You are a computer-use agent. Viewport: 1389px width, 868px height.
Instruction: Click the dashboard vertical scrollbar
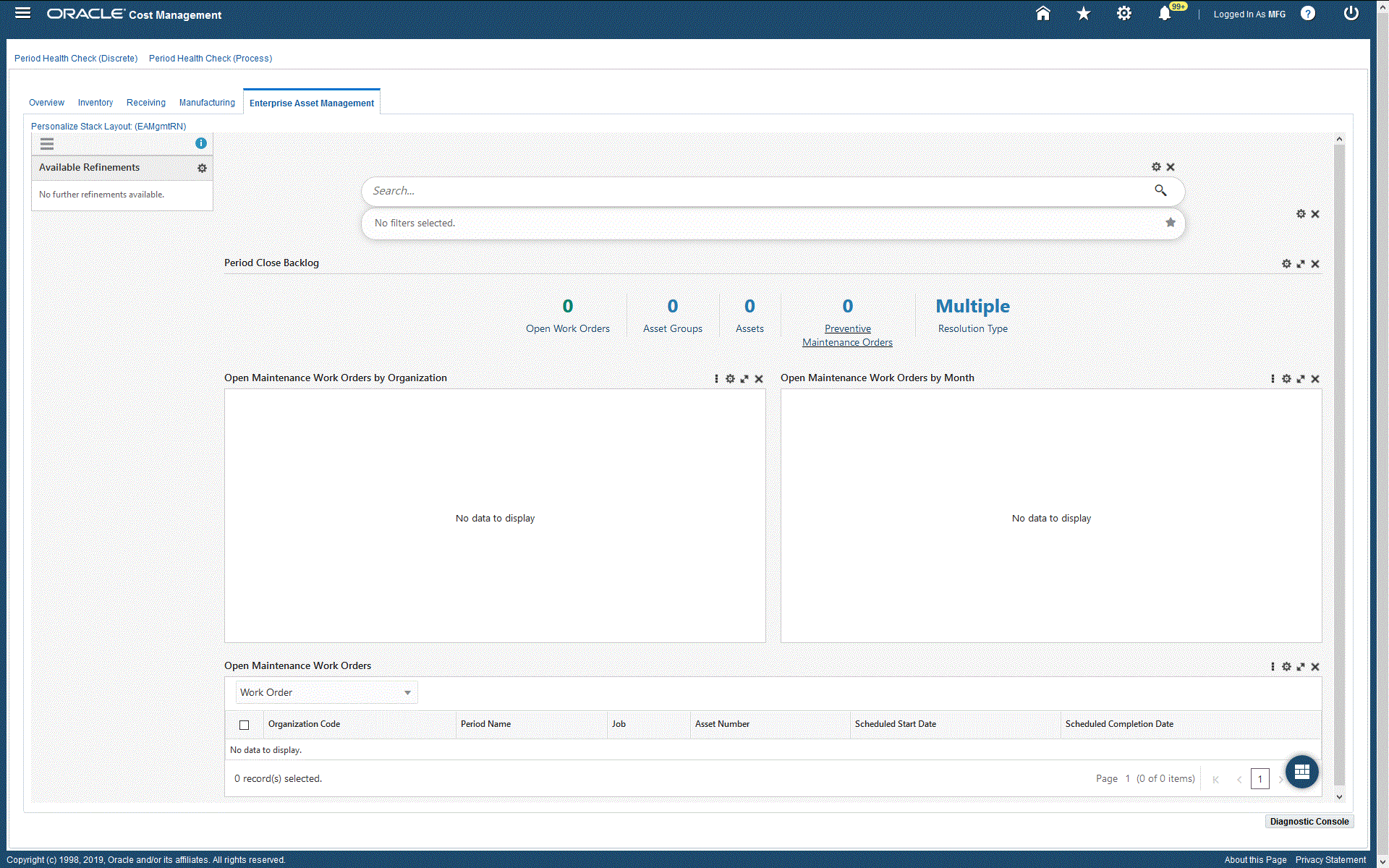pyautogui.click(x=1339, y=463)
